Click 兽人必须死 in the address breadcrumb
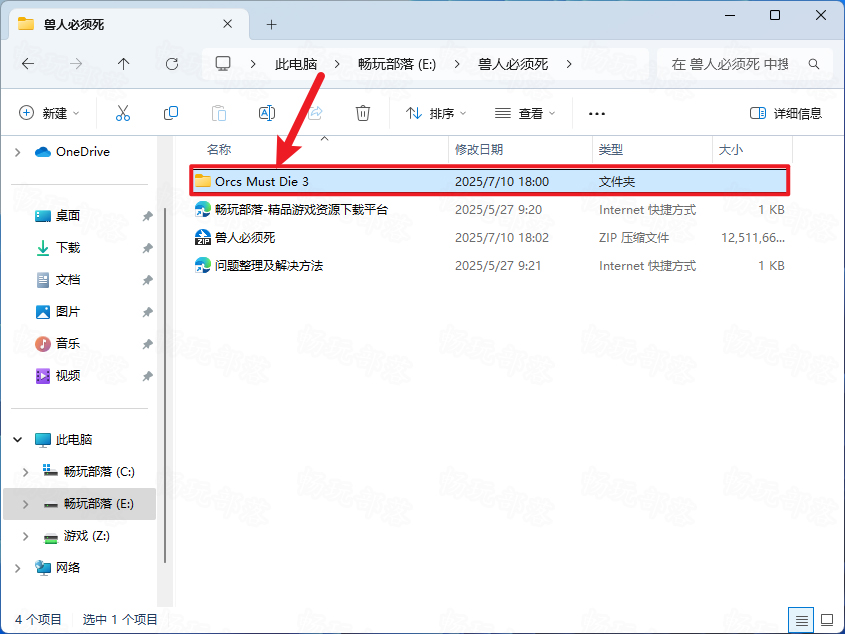 coord(513,64)
